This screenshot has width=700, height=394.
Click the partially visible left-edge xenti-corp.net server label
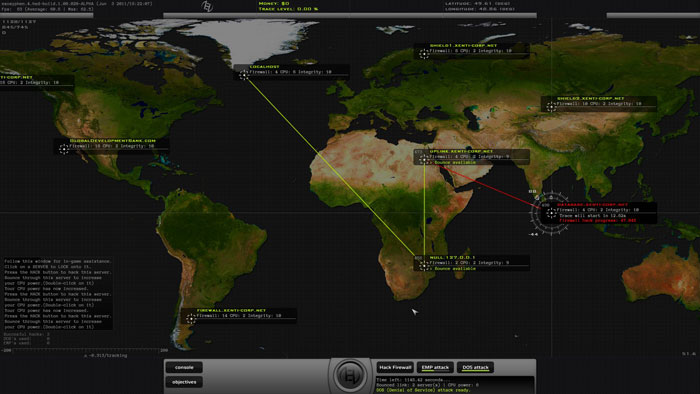click(17, 77)
